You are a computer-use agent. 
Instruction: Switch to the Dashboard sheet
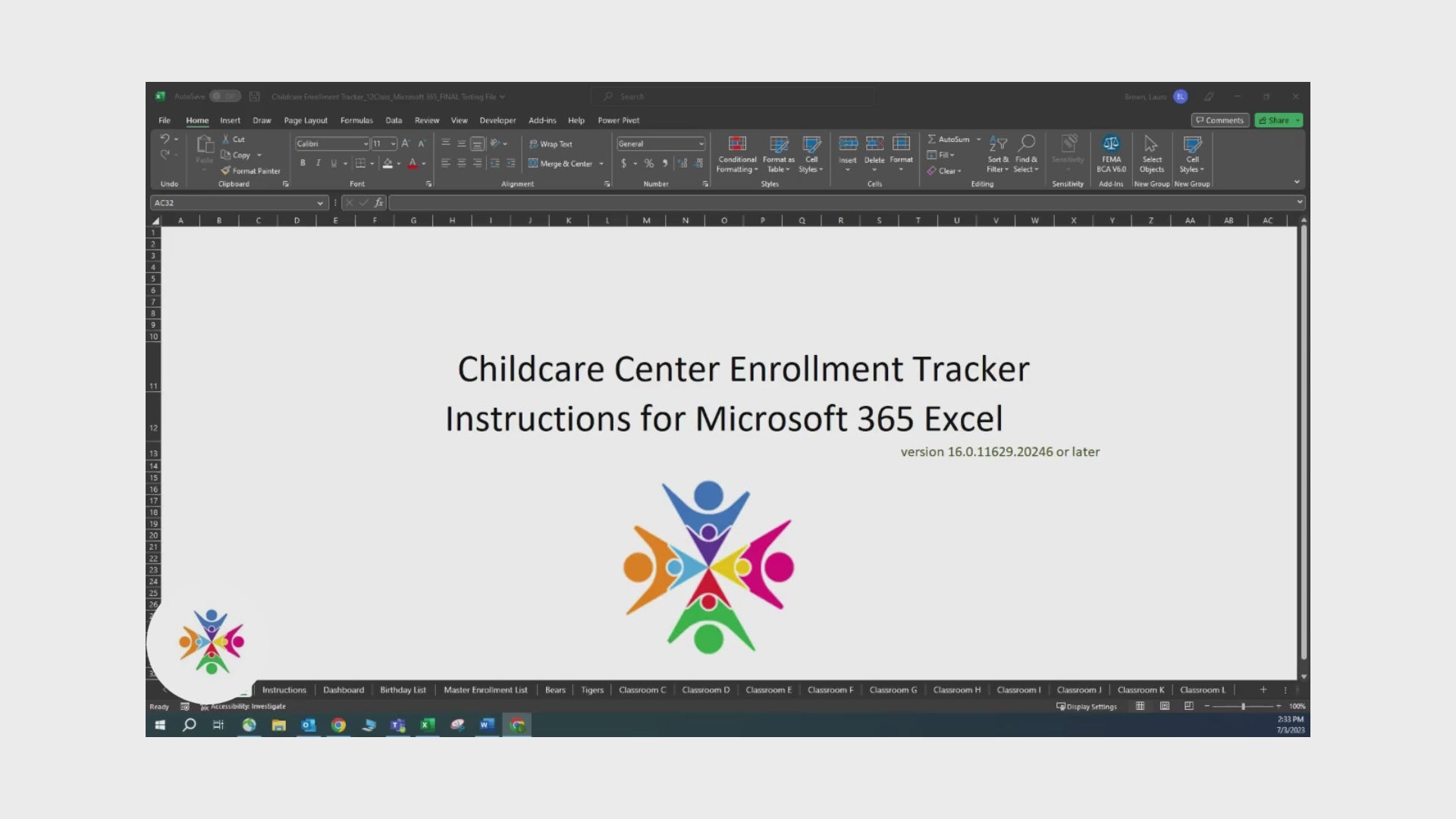344,690
